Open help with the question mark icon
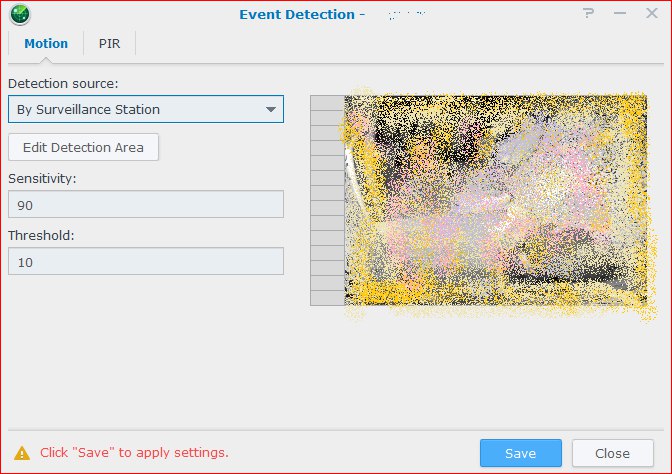 pos(588,13)
